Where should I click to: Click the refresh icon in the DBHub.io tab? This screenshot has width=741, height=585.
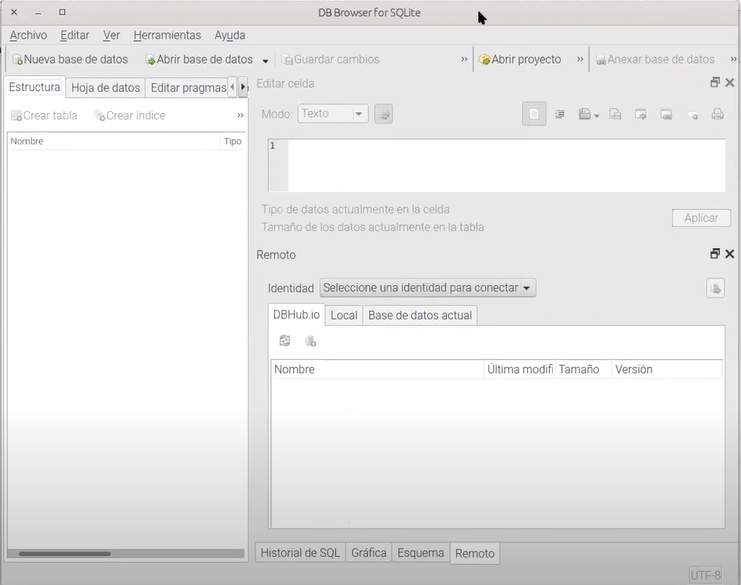(x=284, y=341)
